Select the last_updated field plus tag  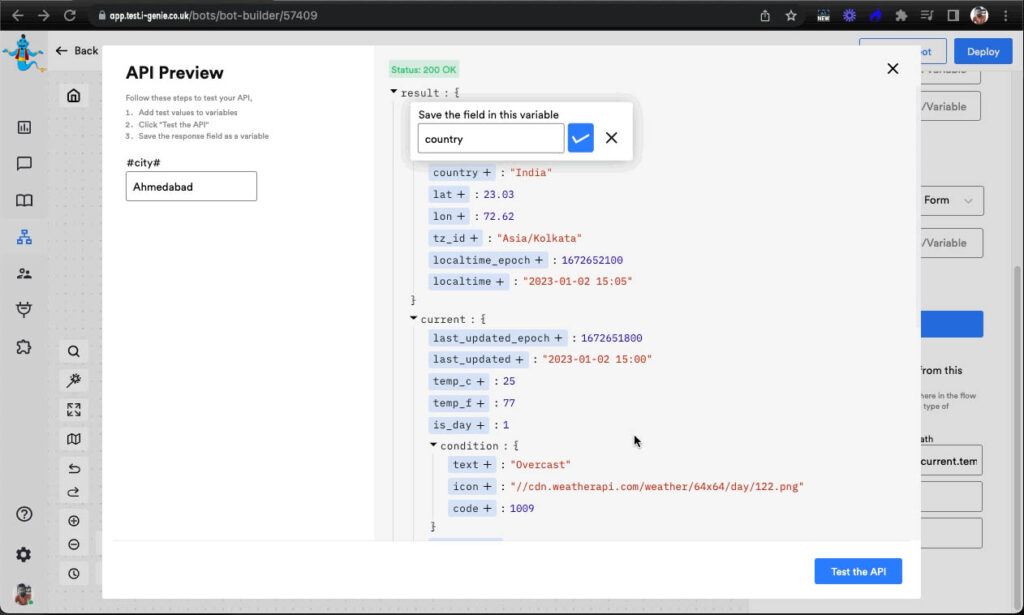click(x=519, y=359)
